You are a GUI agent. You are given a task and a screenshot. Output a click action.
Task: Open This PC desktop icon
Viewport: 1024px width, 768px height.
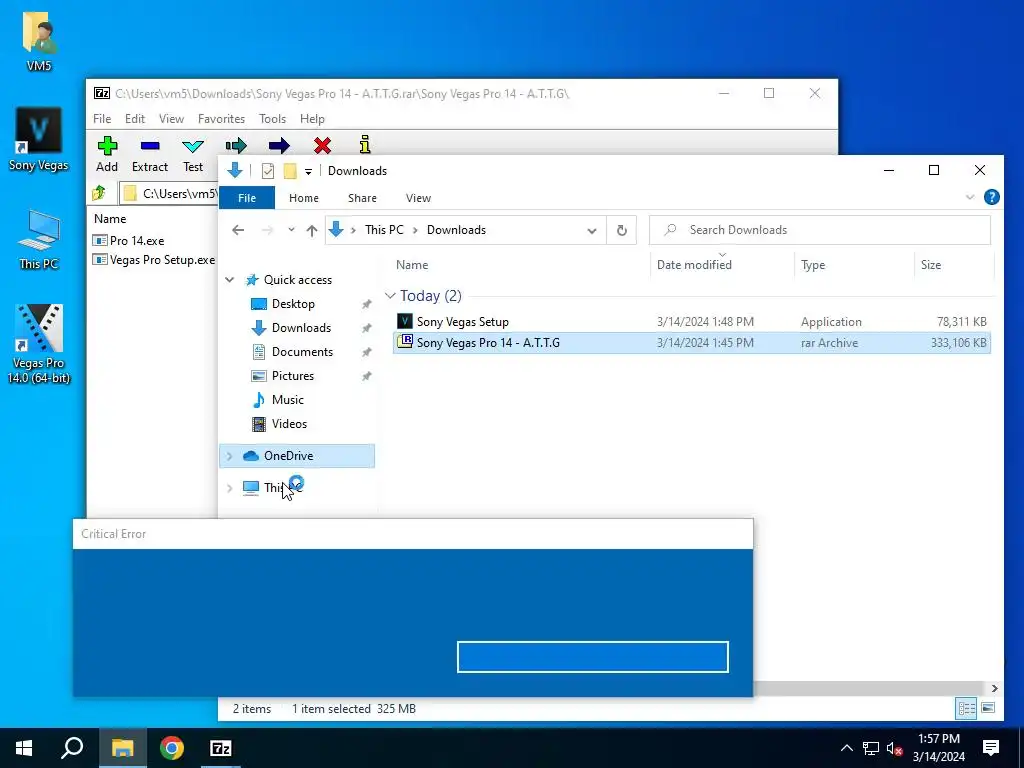(x=39, y=240)
